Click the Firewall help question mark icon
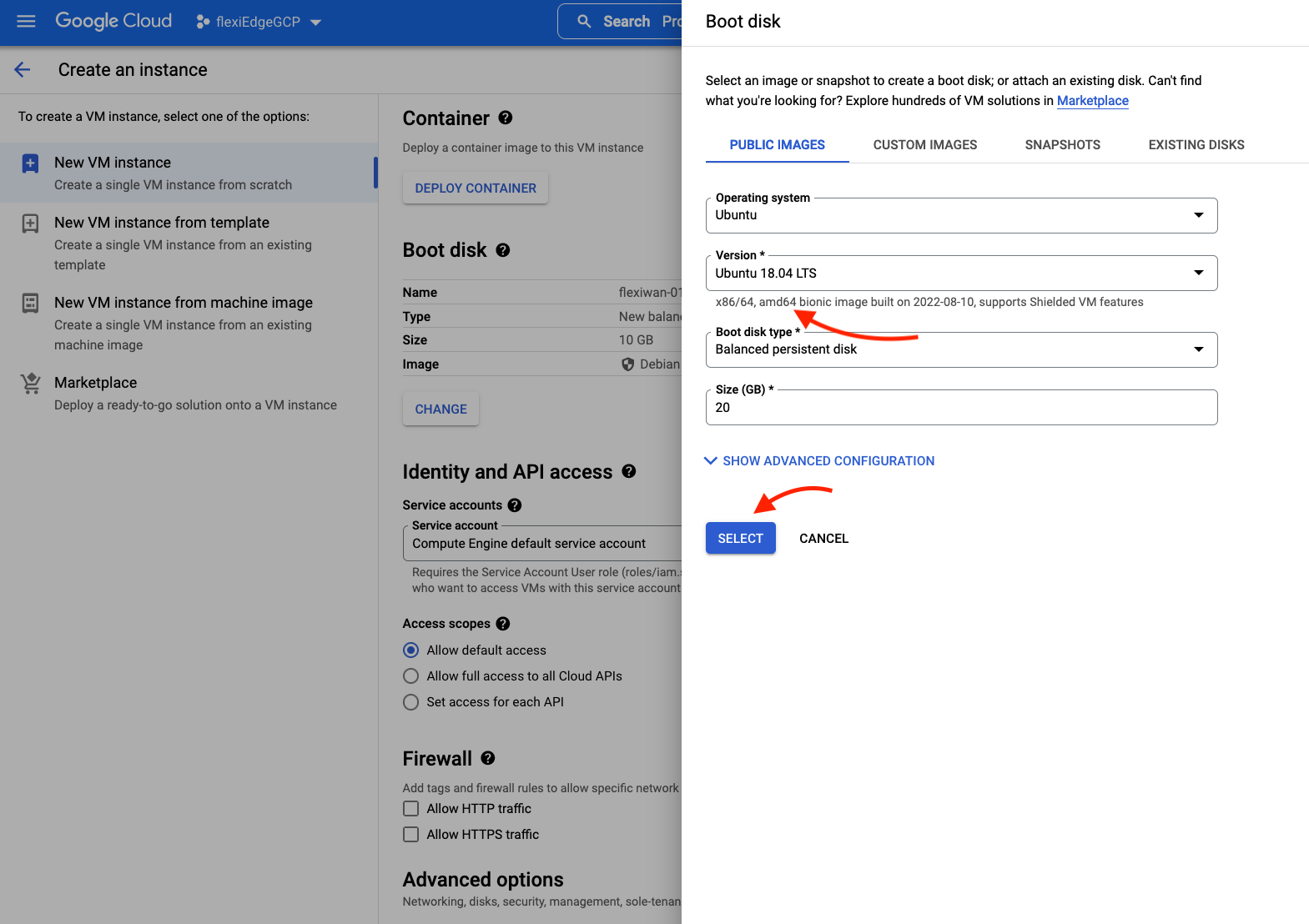The width and height of the screenshot is (1309, 924). [x=488, y=758]
